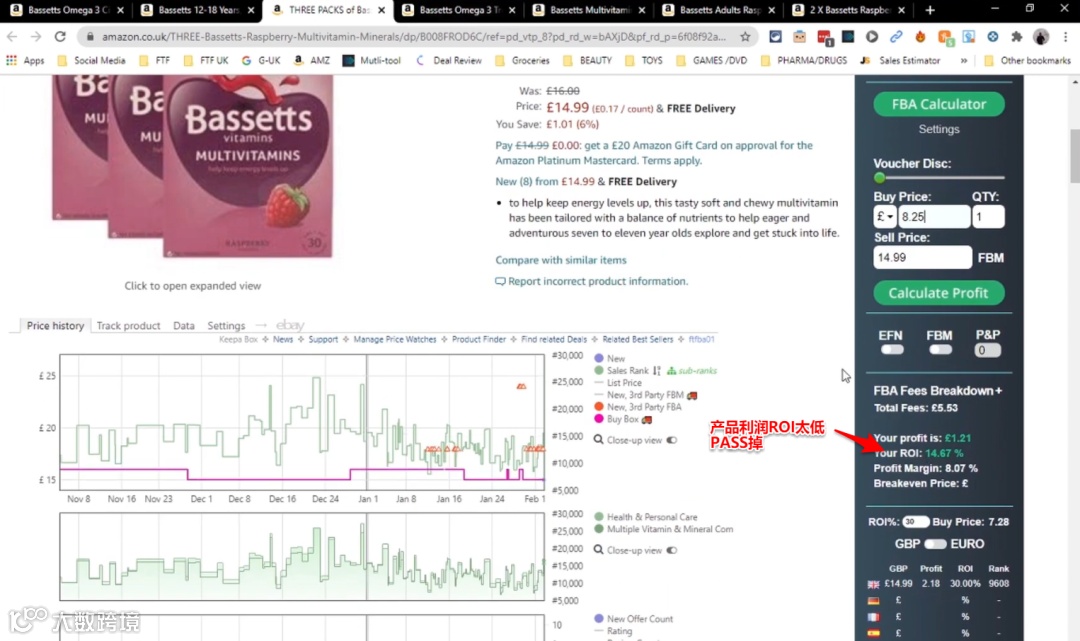1080x641 pixels.
Task: Click the Bassetts multivitamins product image
Action: coord(193,167)
